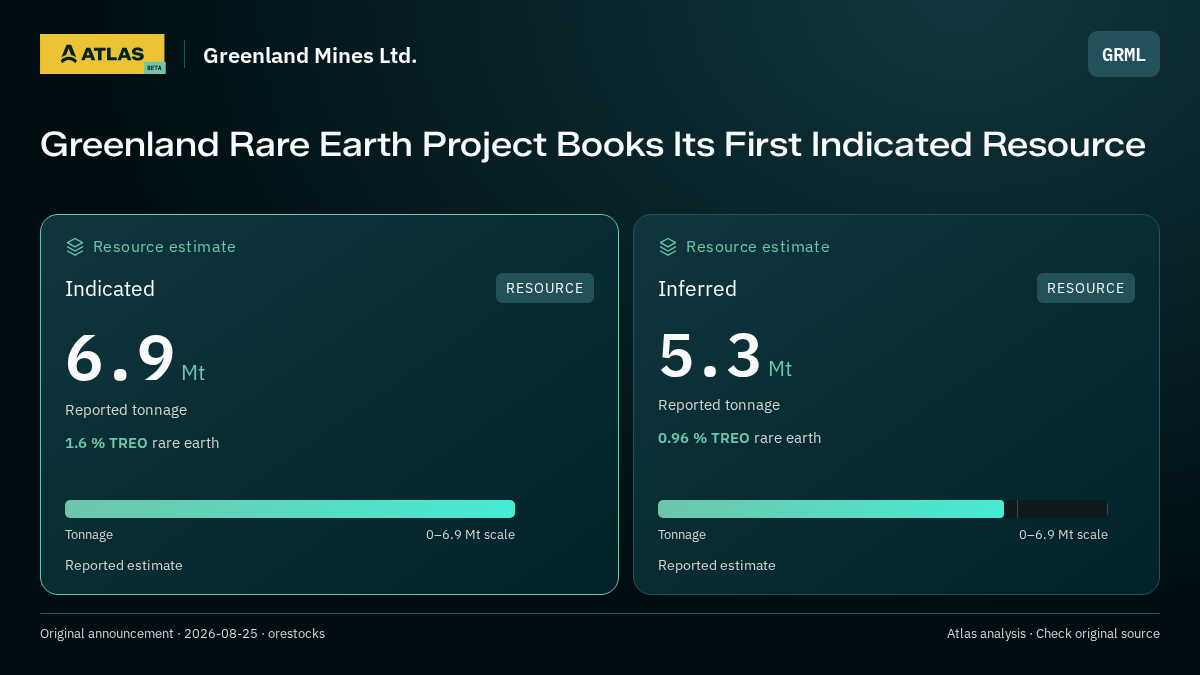
Task: Click the Resource estimate heading in Inferred card
Action: click(757, 247)
